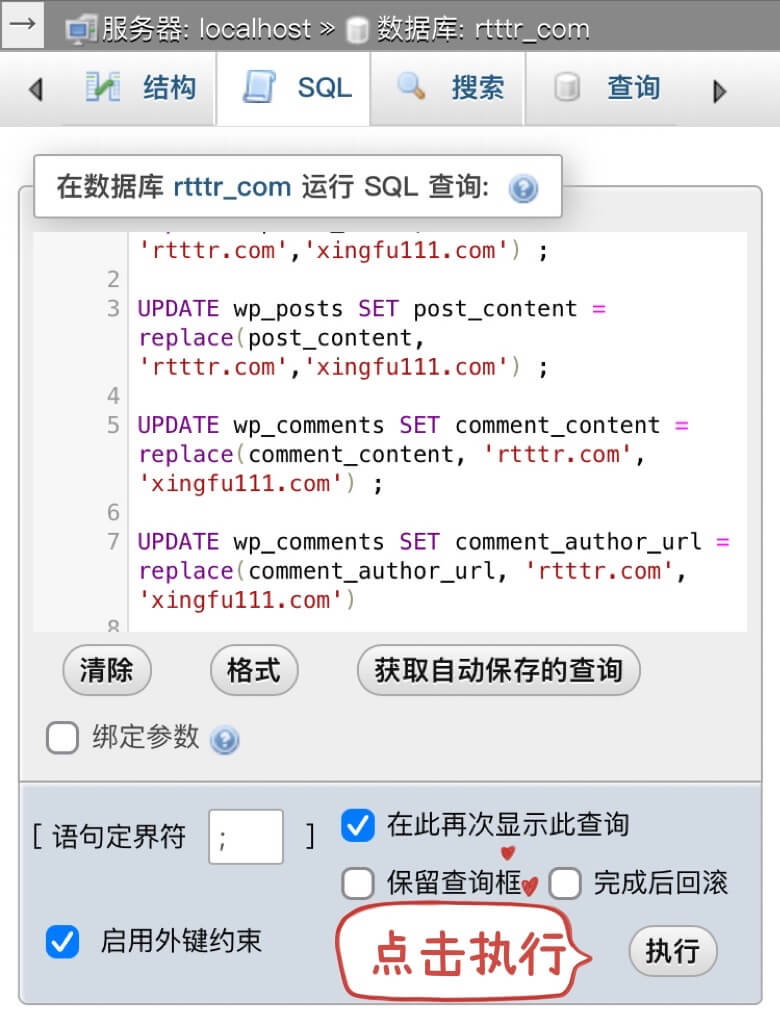
Task: Click the server icon next to localhost
Action: pos(81,29)
